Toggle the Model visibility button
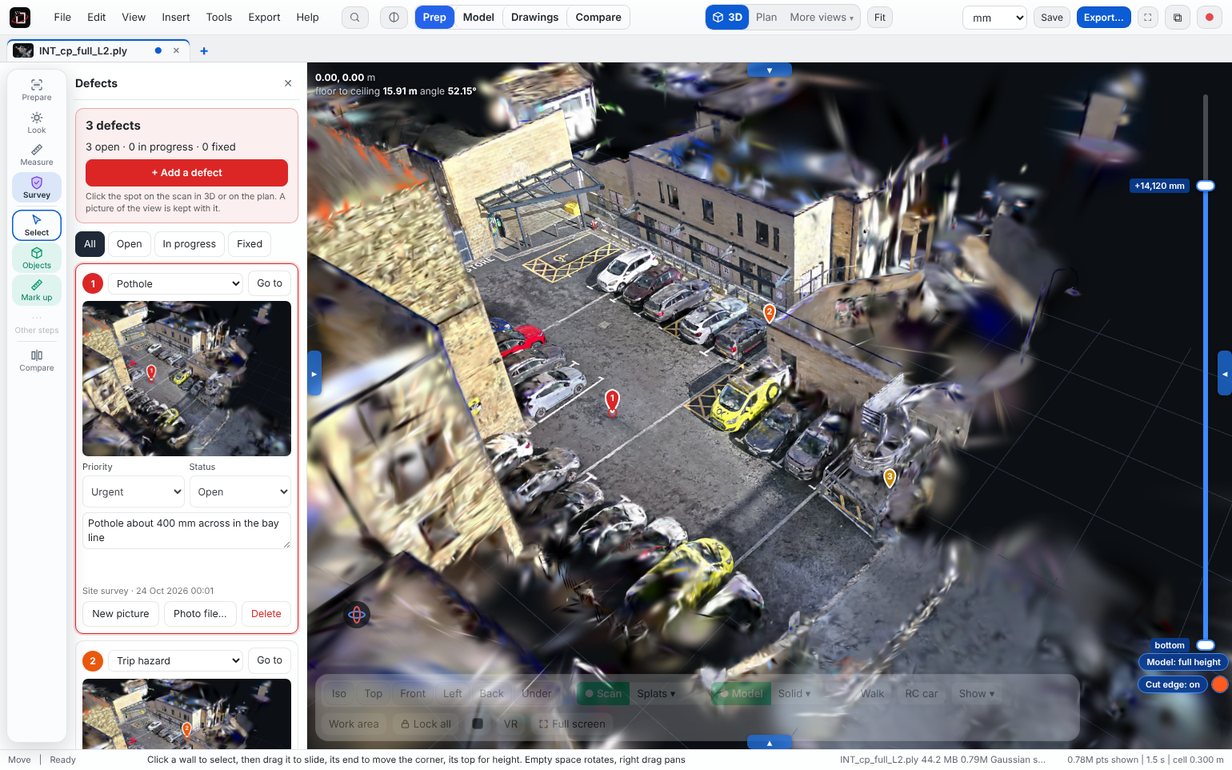Viewport: 1232px width, 770px height. point(740,693)
